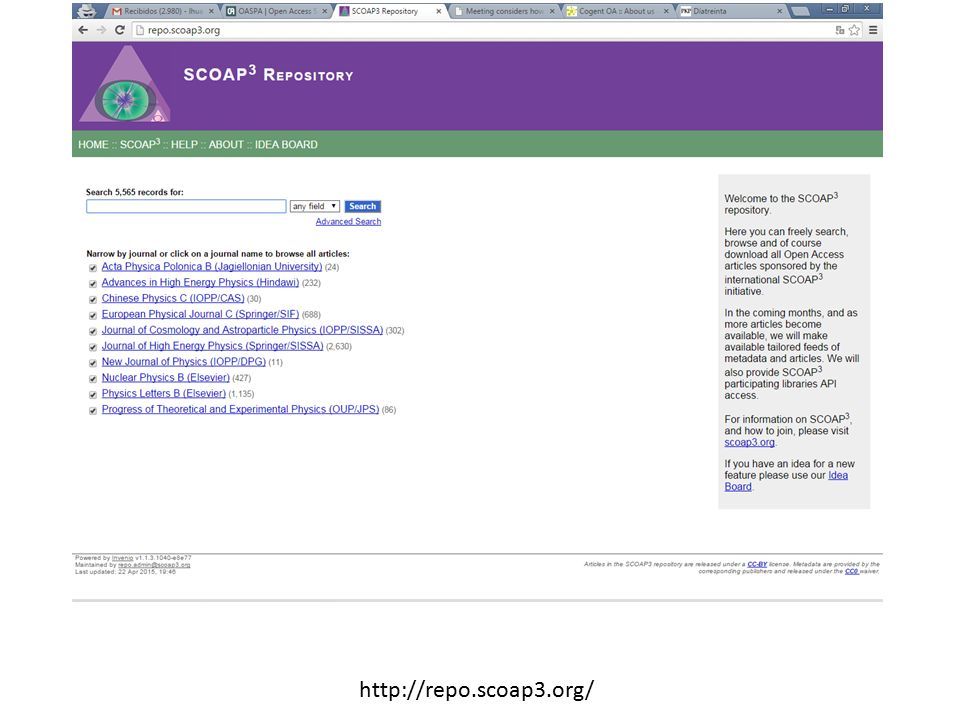The height and width of the screenshot is (720, 960).
Task: Close the Meeting considers tab
Action: point(552,11)
